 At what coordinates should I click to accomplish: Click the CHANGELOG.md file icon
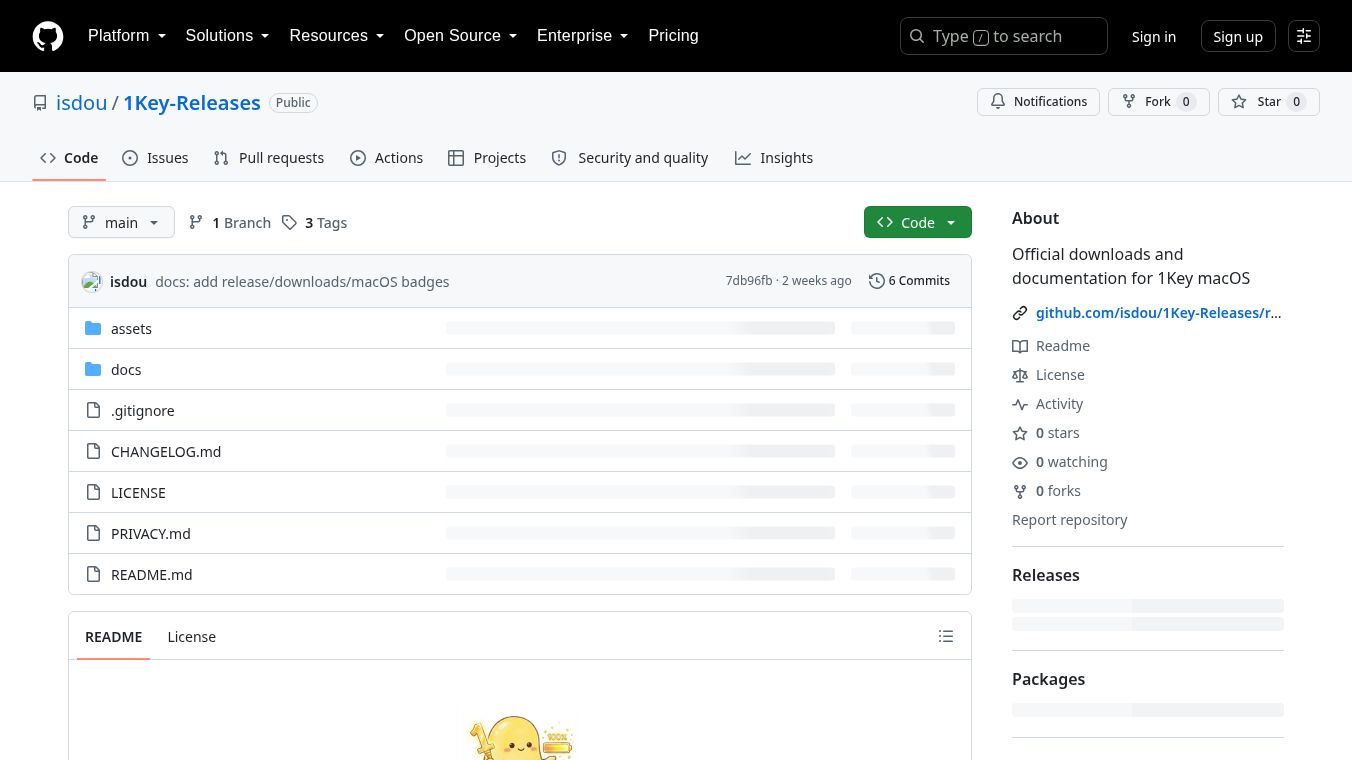pyautogui.click(x=93, y=451)
